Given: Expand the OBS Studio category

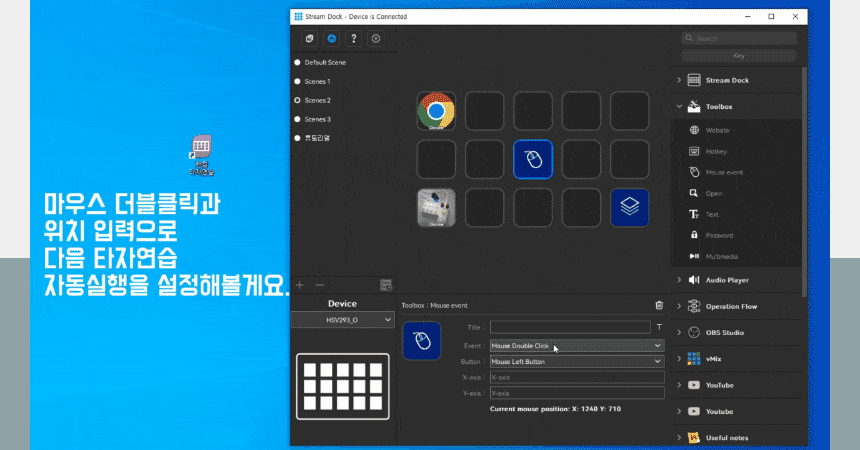Looking at the screenshot, I should (x=680, y=332).
